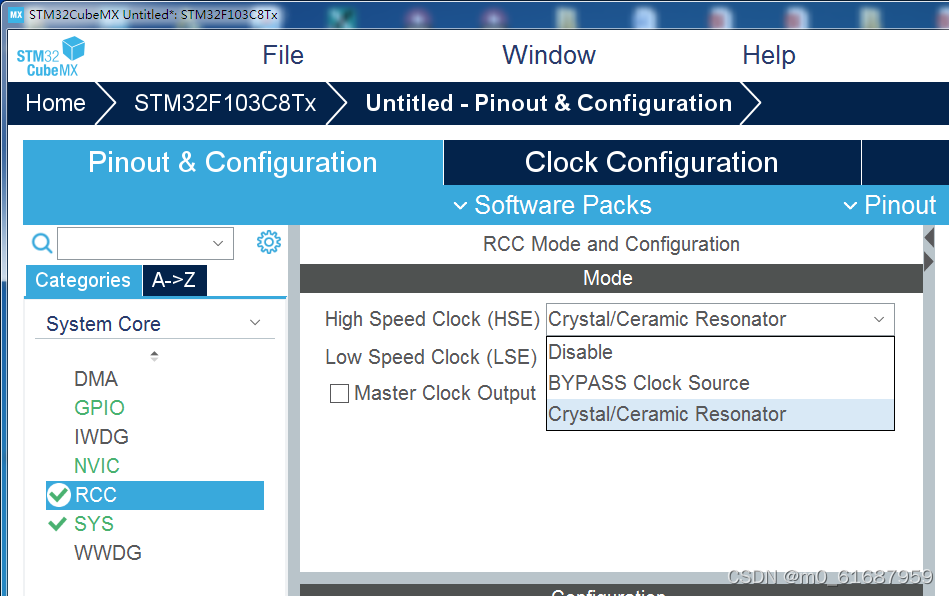
Task: Click the check icon on the RCC entry
Action: click(x=58, y=494)
